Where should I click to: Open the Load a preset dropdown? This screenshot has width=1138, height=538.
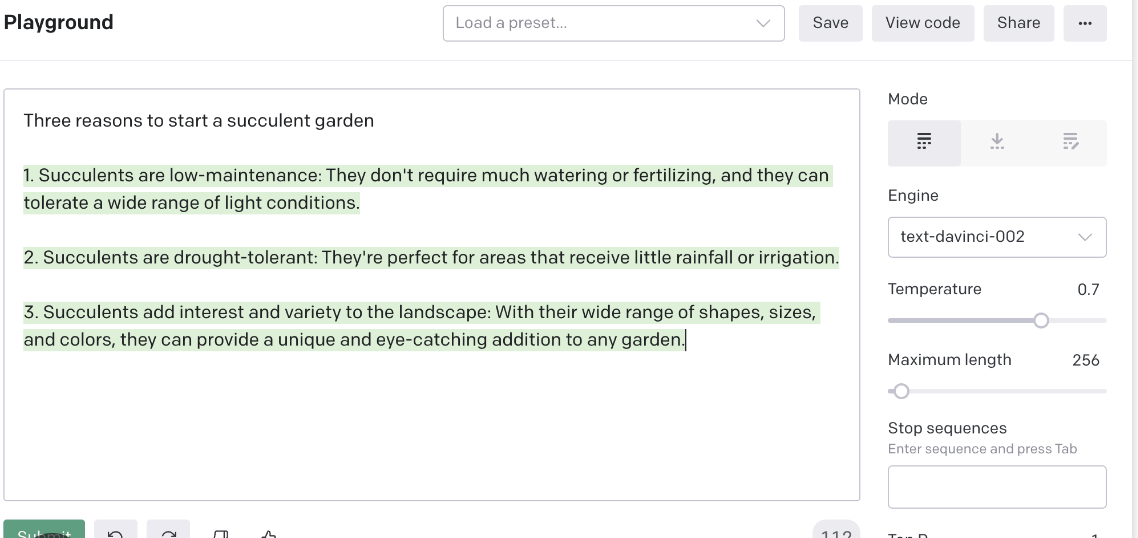[x=613, y=23]
